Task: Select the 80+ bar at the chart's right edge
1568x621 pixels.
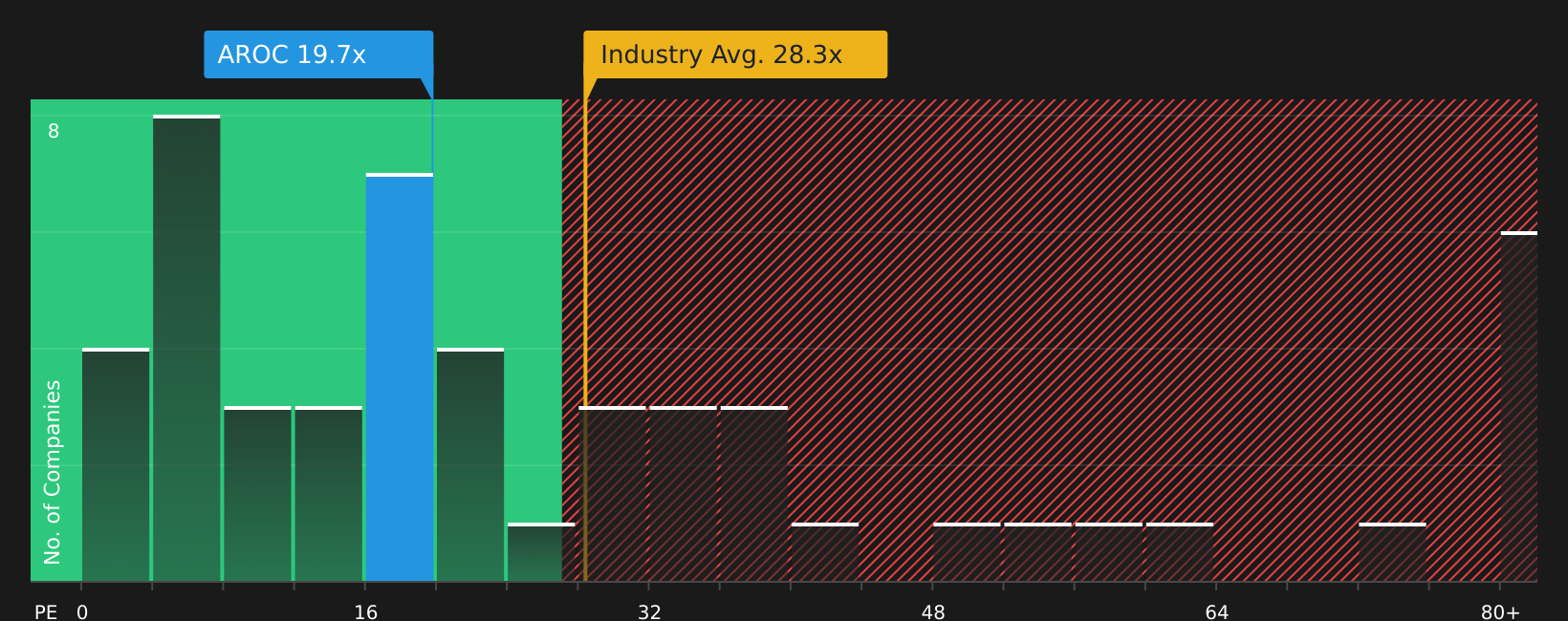Action: pos(1519,406)
